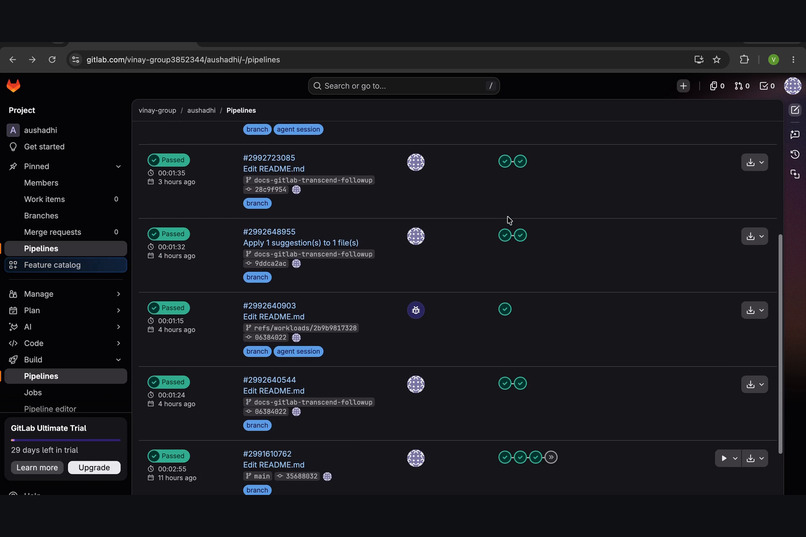Open the aushadhi project link in sidebar

[x=65, y=130]
